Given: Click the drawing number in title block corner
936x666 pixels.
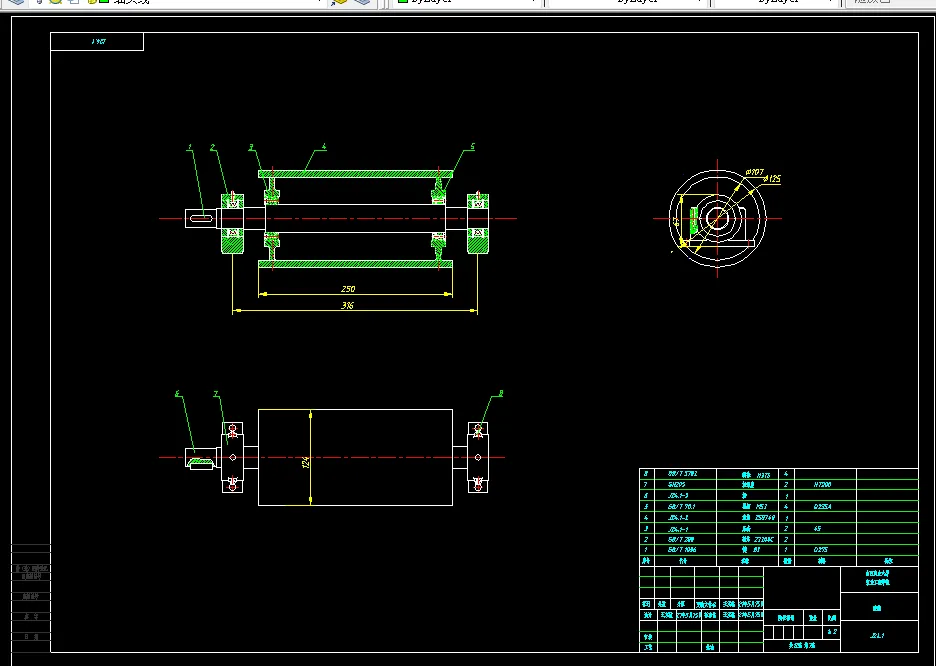Looking at the screenshot, I should (878, 636).
